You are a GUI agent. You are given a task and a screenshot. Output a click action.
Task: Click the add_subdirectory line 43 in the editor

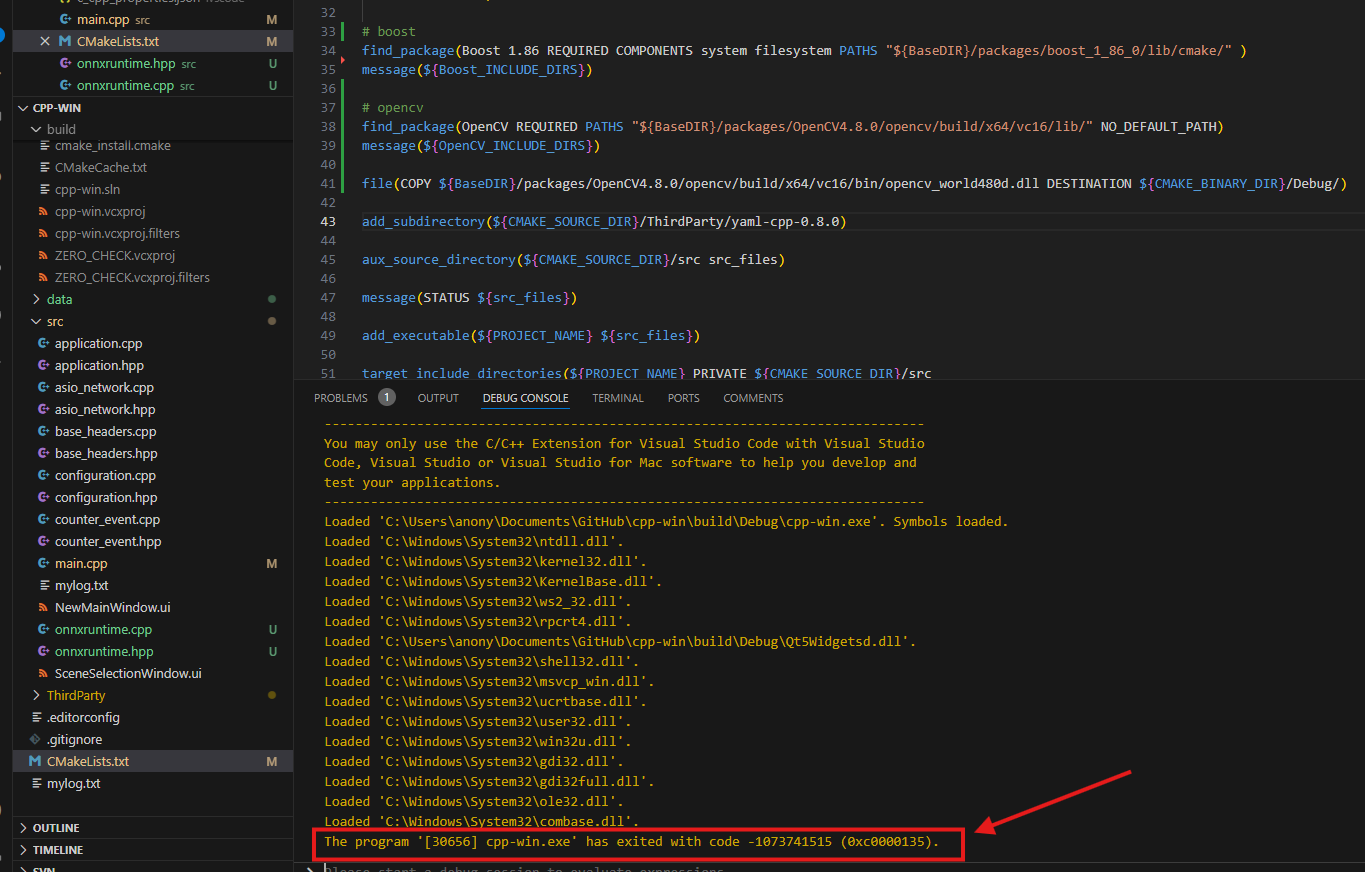click(604, 222)
